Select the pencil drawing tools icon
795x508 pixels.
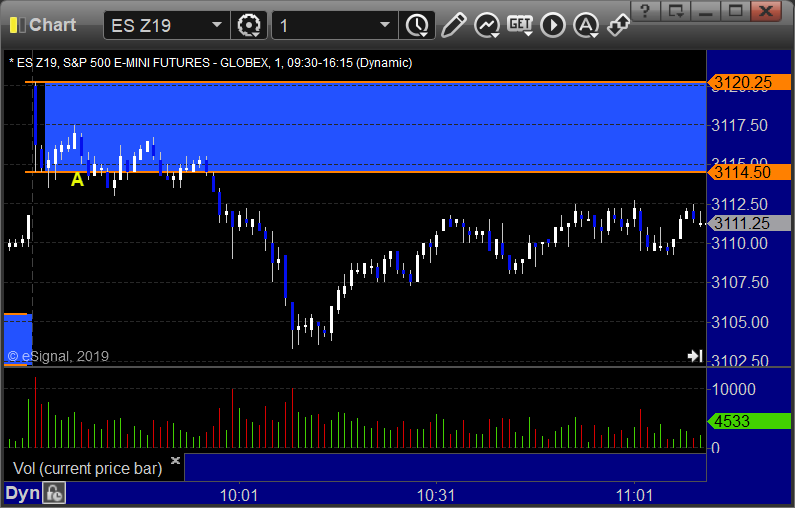coord(454,25)
